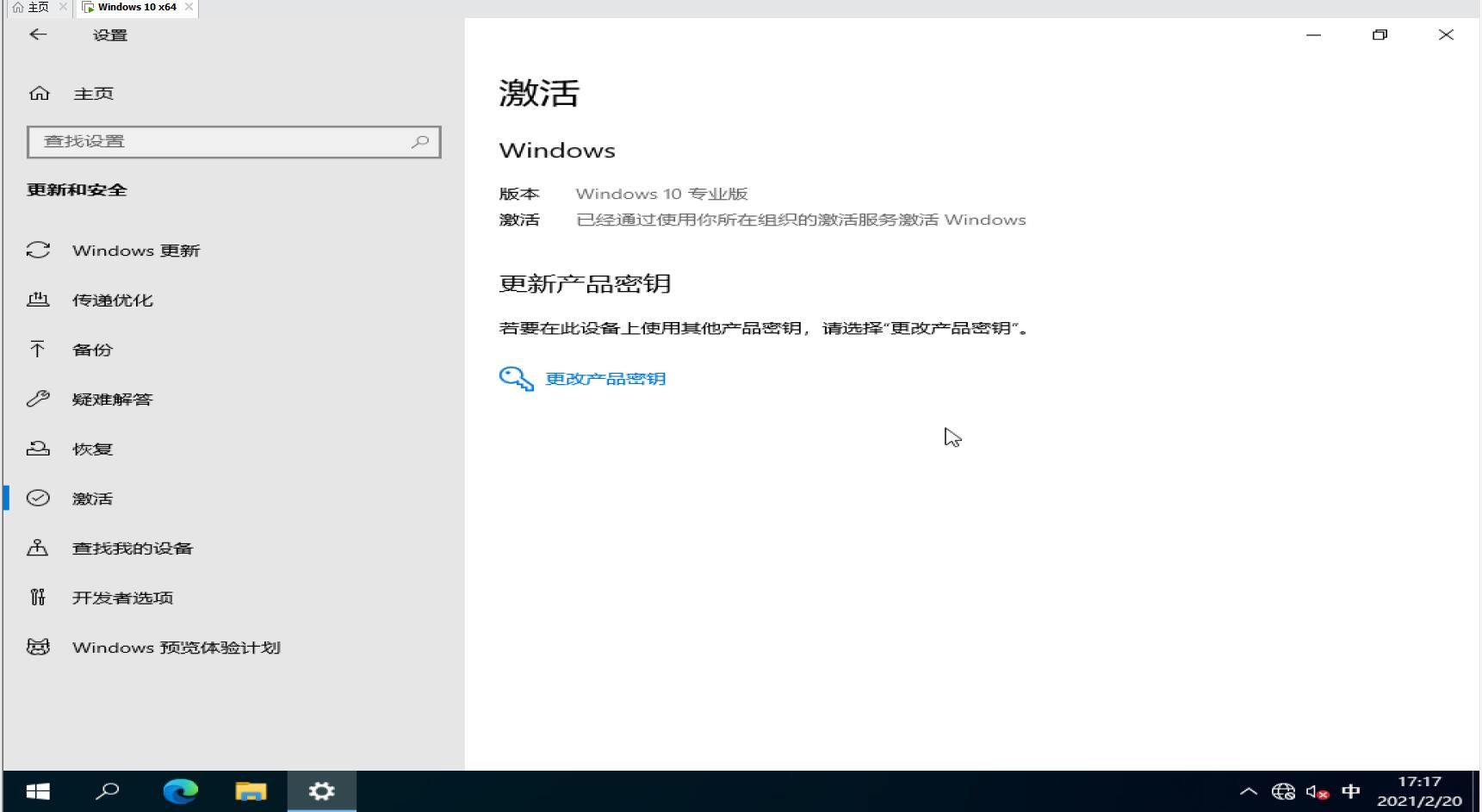
Task: Launch Microsoft Edge from taskbar
Action: coord(180,791)
